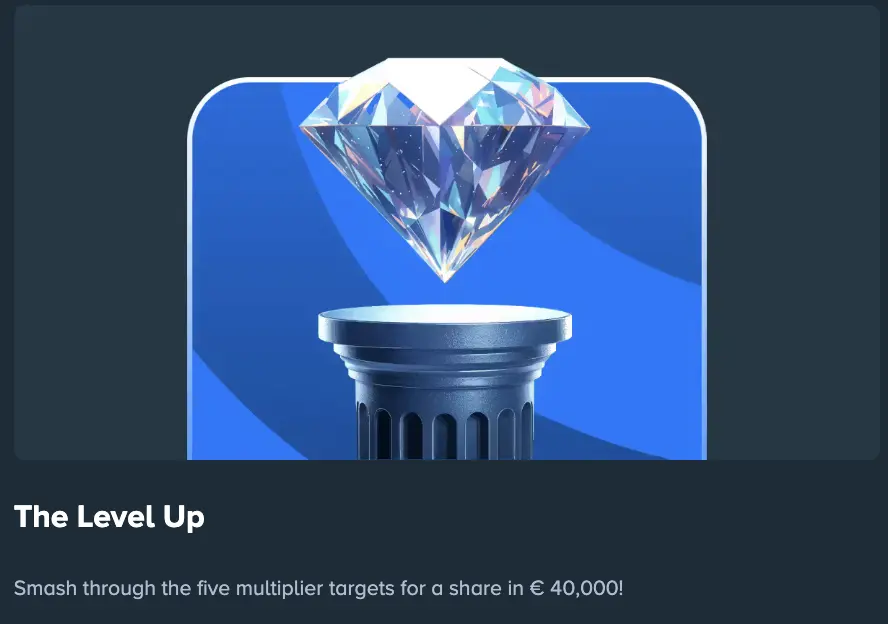Click the flat top plate of the pedestal

[445, 317]
